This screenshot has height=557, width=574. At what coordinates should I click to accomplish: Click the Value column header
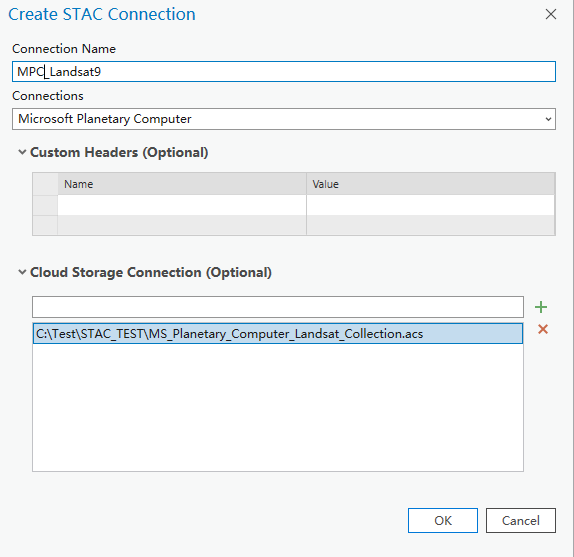pyautogui.click(x=430, y=184)
